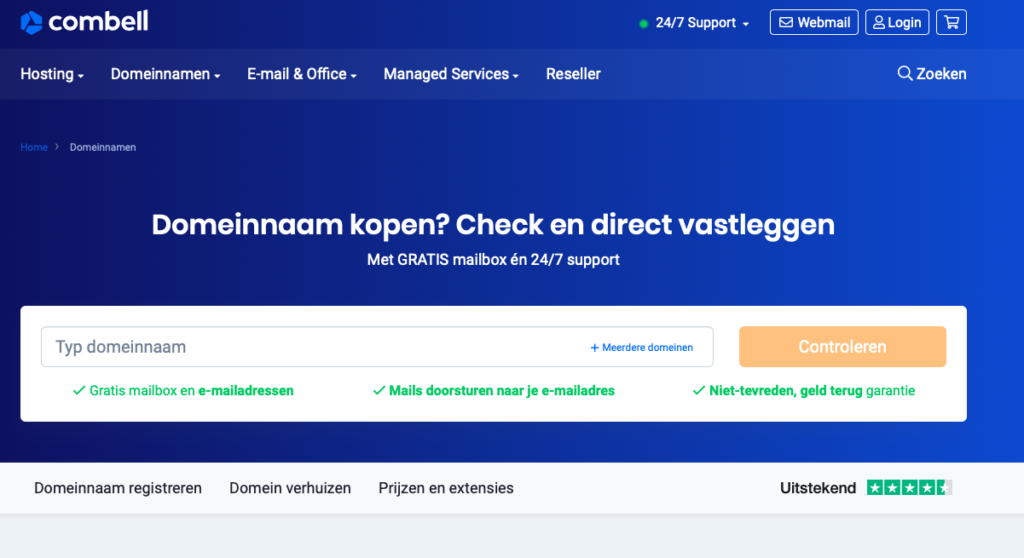Click the Controleren button
Image resolution: width=1024 pixels, height=558 pixels.
click(x=842, y=346)
